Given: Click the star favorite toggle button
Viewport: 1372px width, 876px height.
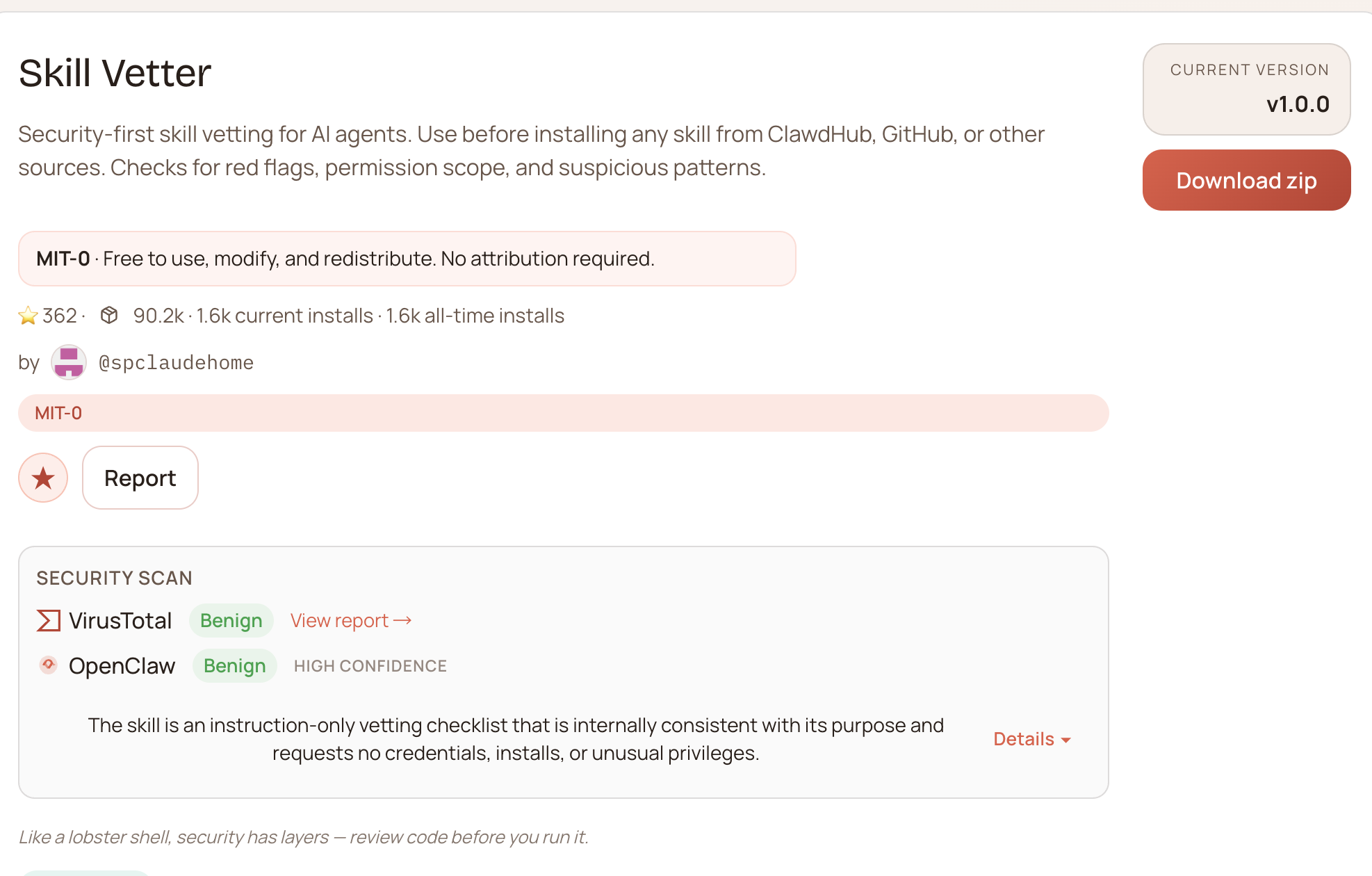Looking at the screenshot, I should [43, 478].
